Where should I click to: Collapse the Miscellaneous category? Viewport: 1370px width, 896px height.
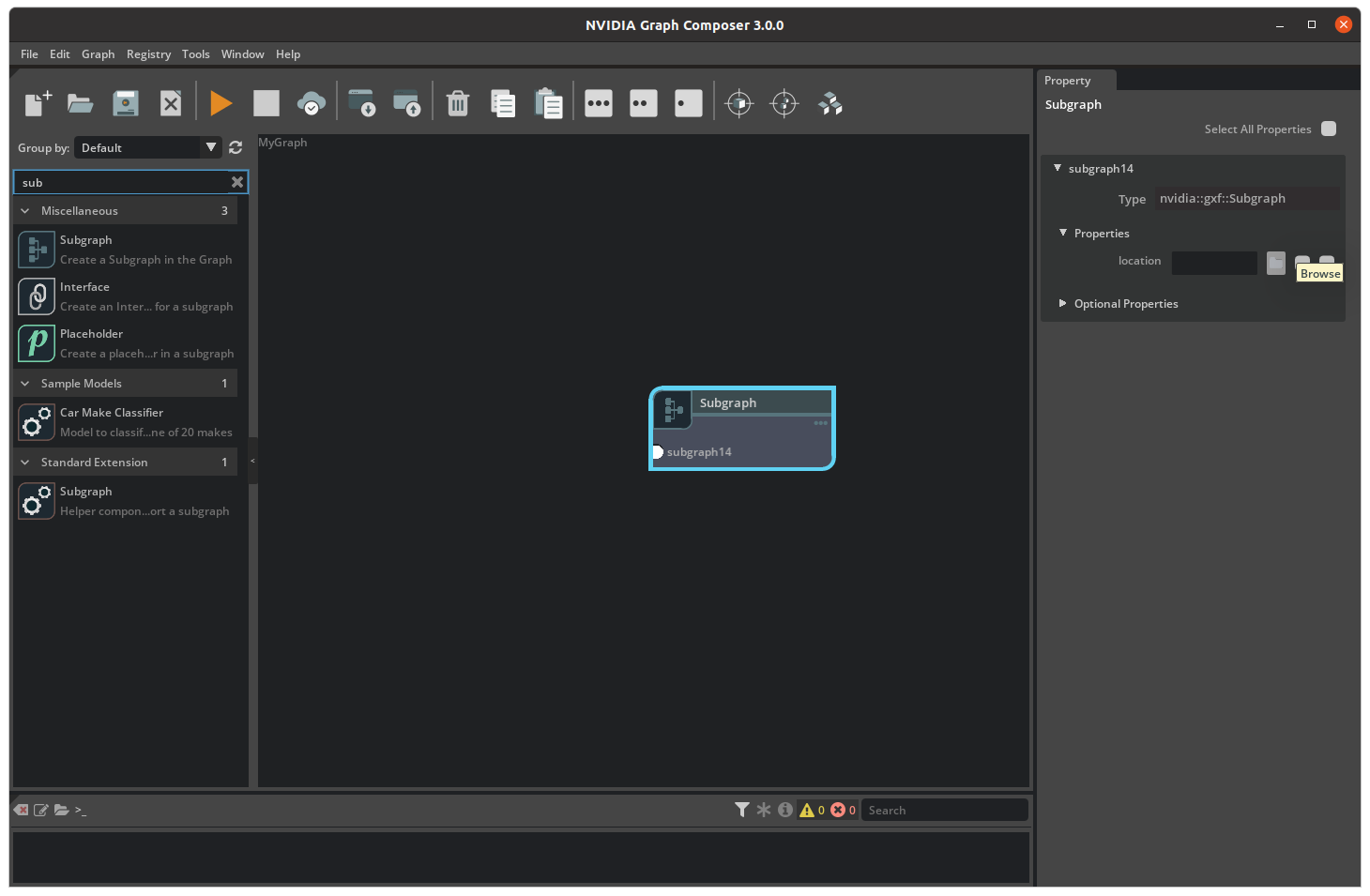(x=25, y=211)
